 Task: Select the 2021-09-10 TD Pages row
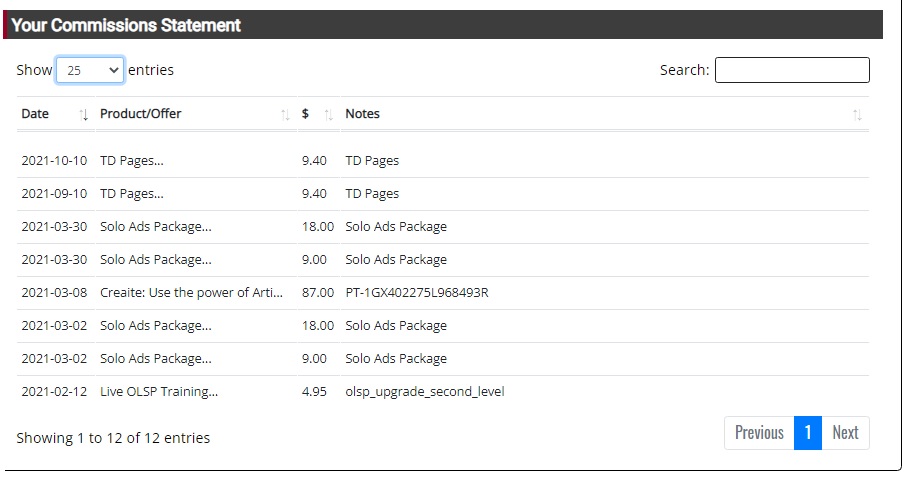[x=443, y=194]
